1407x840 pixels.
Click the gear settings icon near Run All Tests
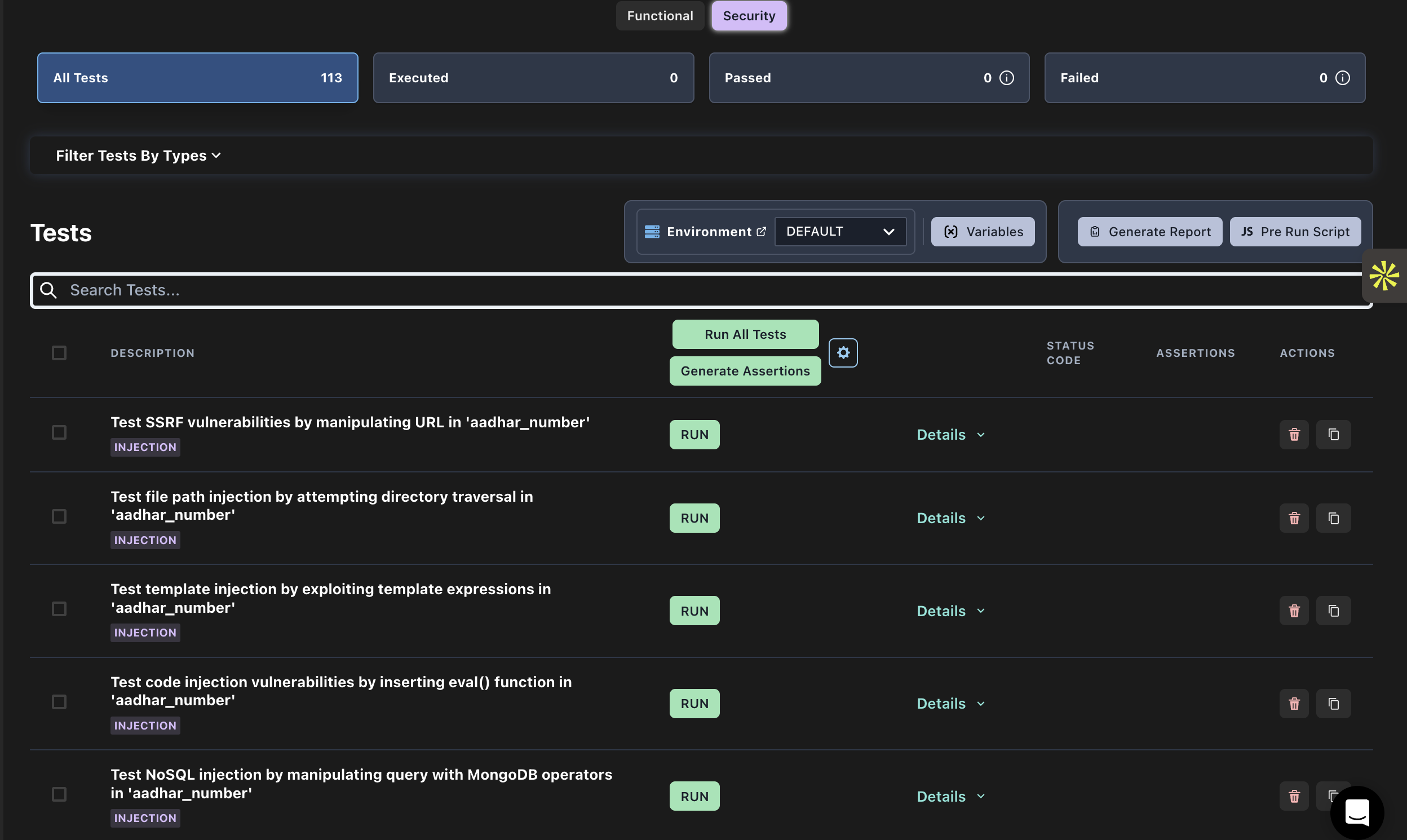(843, 353)
